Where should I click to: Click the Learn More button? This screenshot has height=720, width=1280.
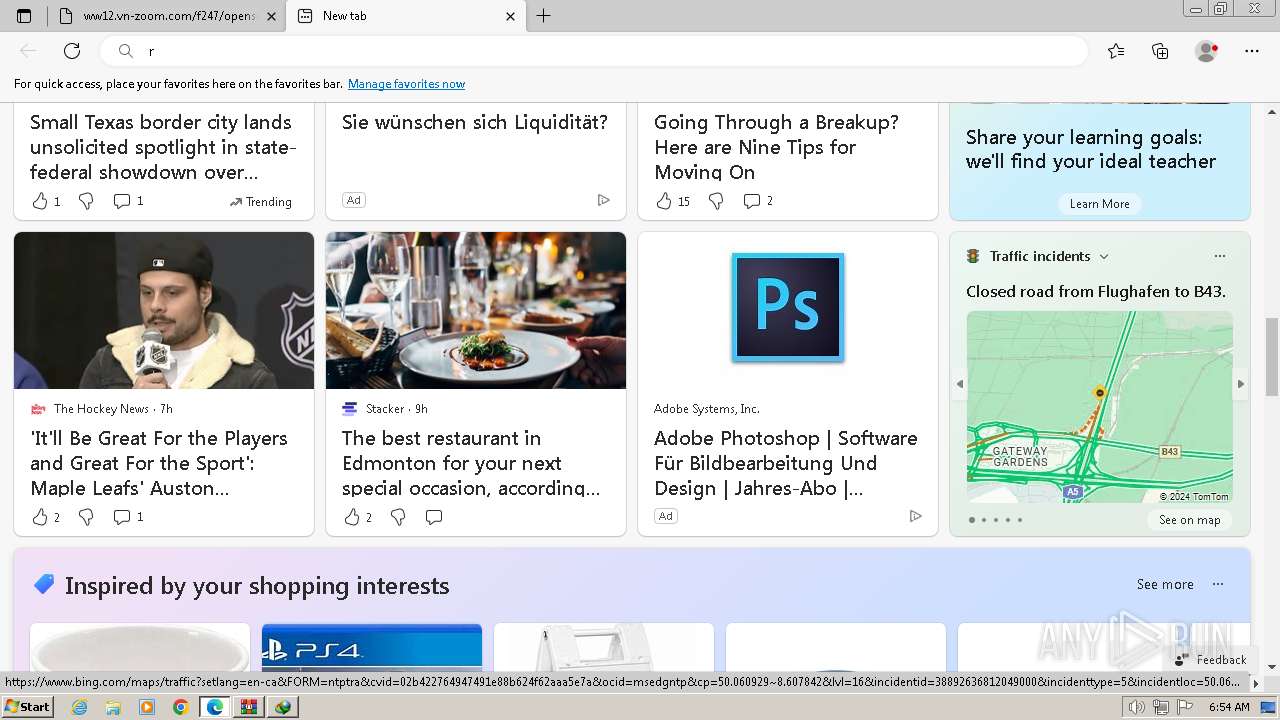tap(1100, 204)
